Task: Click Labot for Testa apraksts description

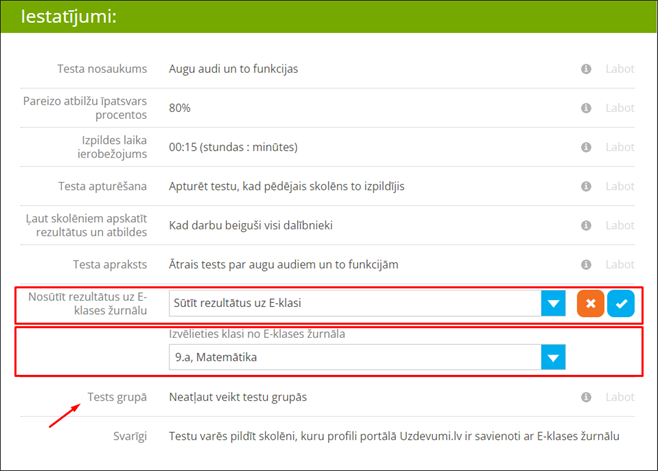Action: coord(619,264)
